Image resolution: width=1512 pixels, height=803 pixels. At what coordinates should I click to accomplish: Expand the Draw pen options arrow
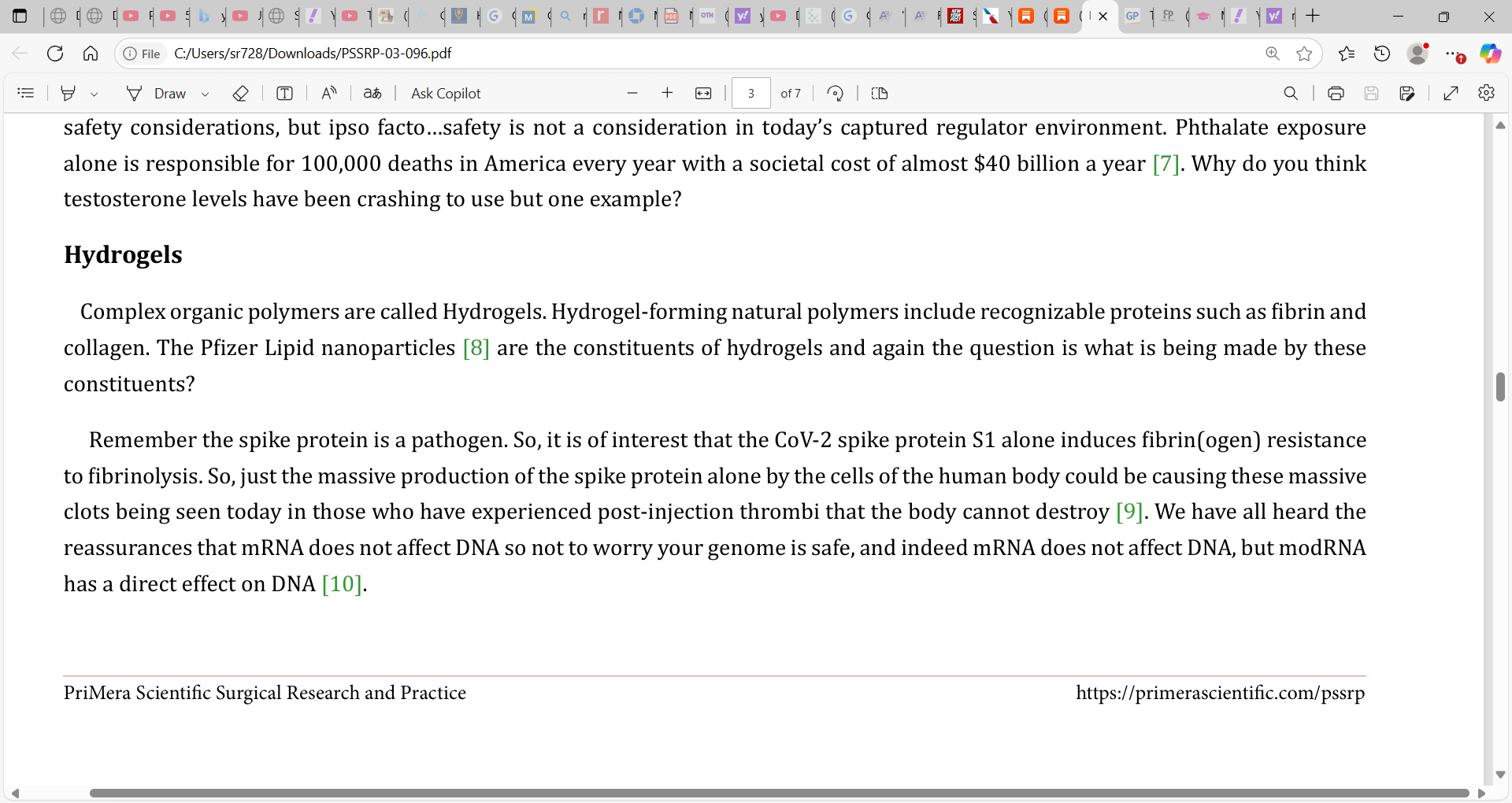(x=205, y=94)
